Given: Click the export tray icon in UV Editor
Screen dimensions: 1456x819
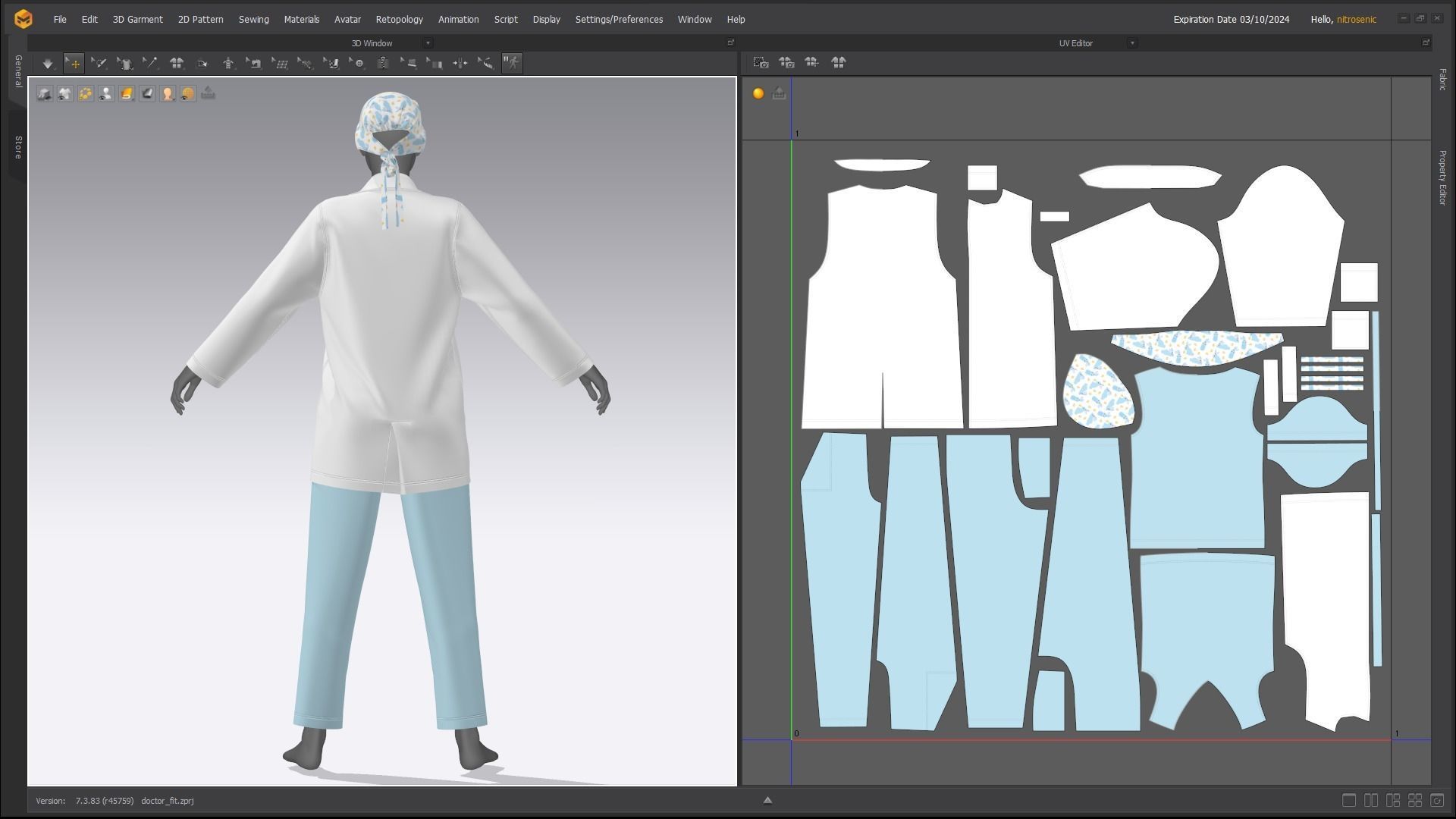Looking at the screenshot, I should [779, 93].
